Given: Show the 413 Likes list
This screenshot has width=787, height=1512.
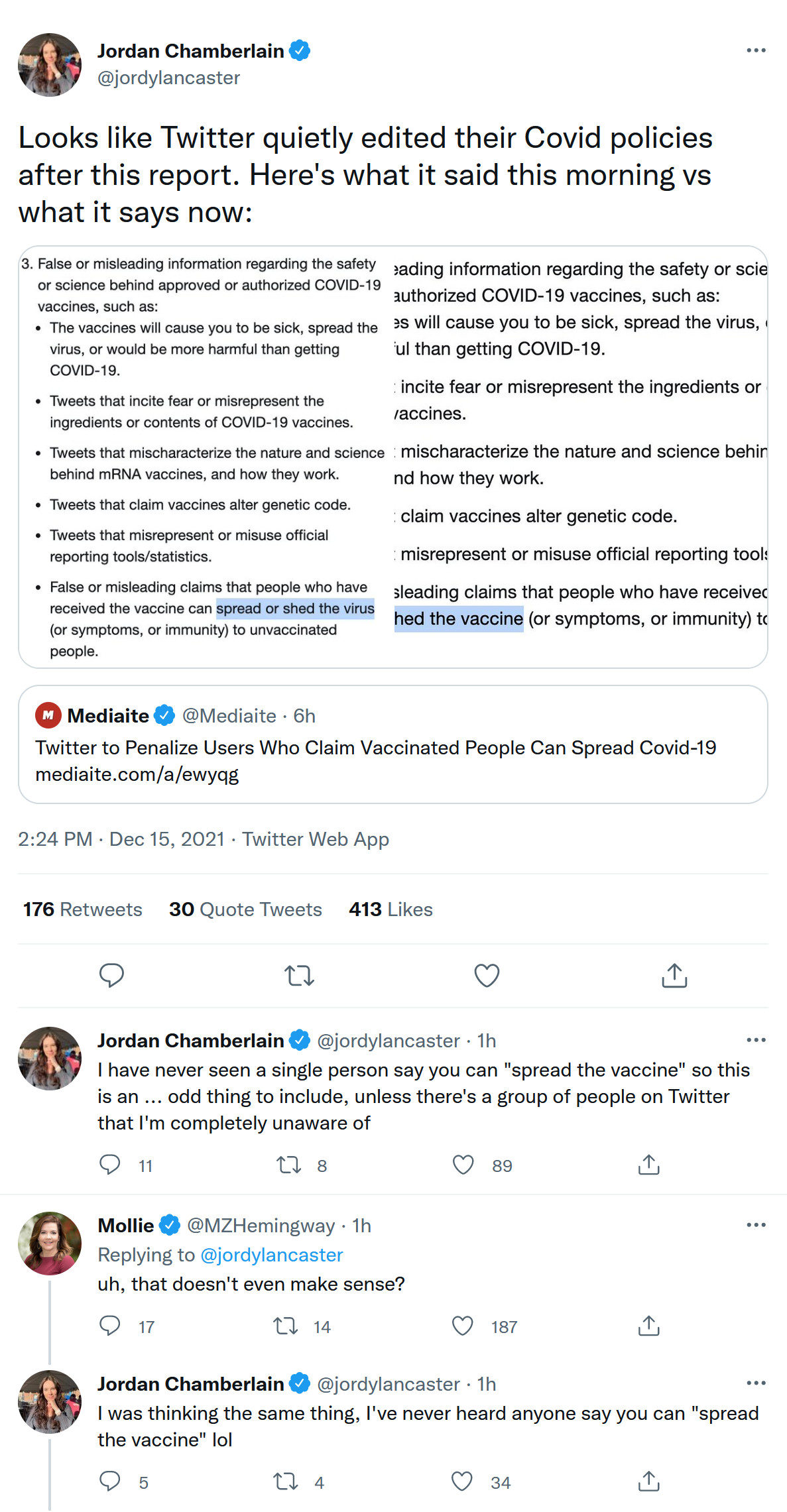Looking at the screenshot, I should (391, 909).
